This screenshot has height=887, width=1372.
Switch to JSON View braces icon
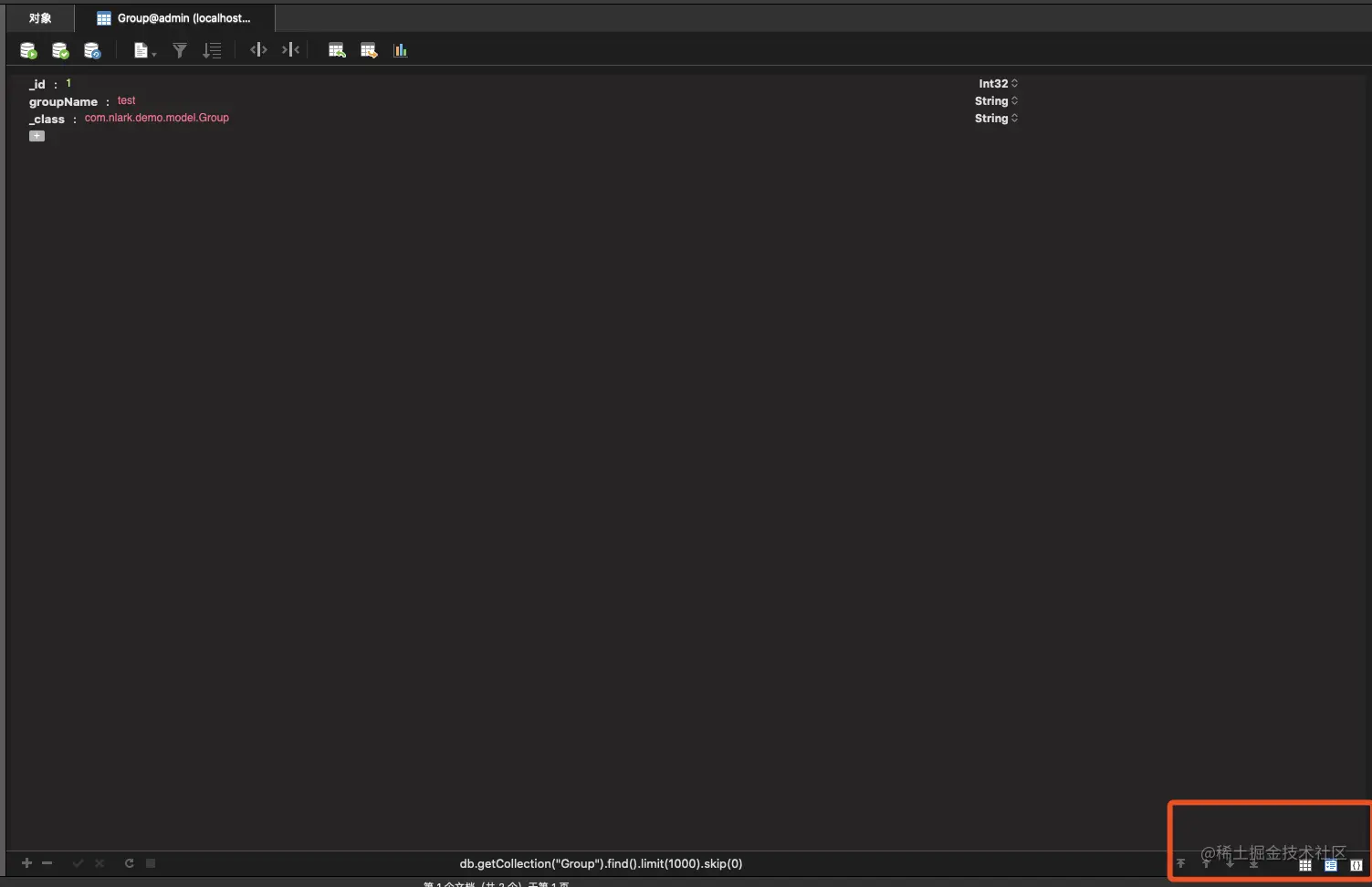pyautogui.click(x=1356, y=865)
